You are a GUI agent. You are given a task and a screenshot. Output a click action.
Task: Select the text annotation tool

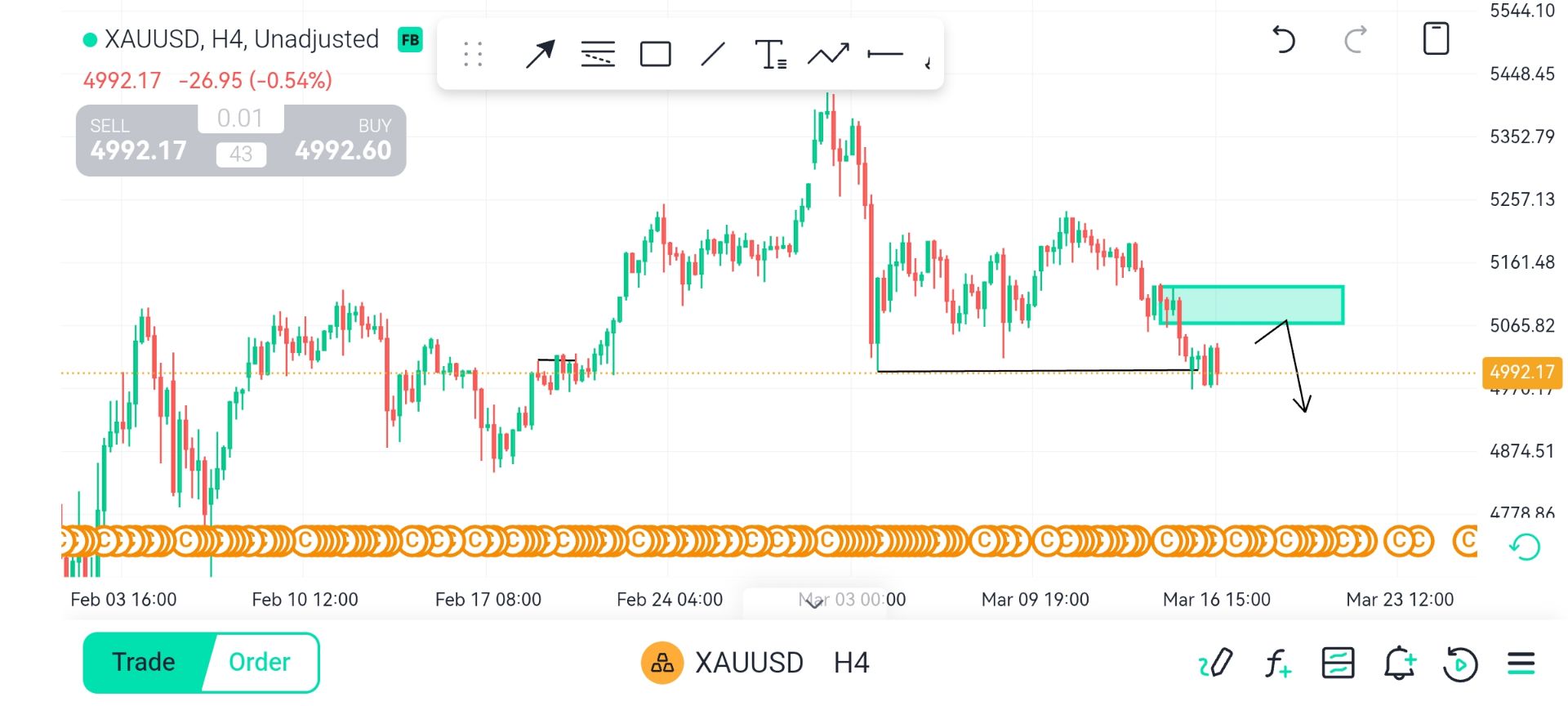770,55
